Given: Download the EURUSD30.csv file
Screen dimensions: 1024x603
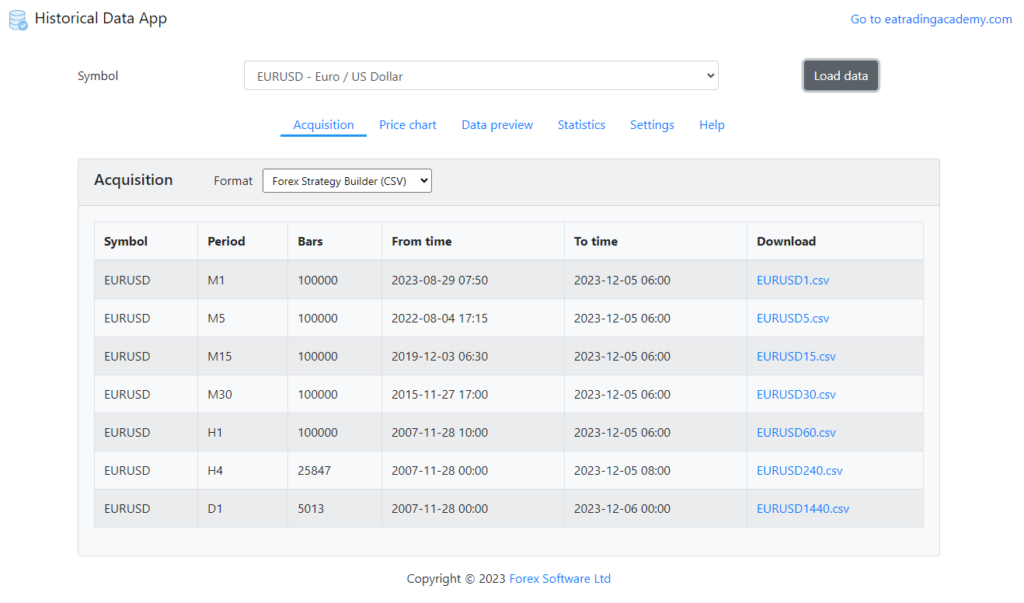Looking at the screenshot, I should [x=795, y=394].
